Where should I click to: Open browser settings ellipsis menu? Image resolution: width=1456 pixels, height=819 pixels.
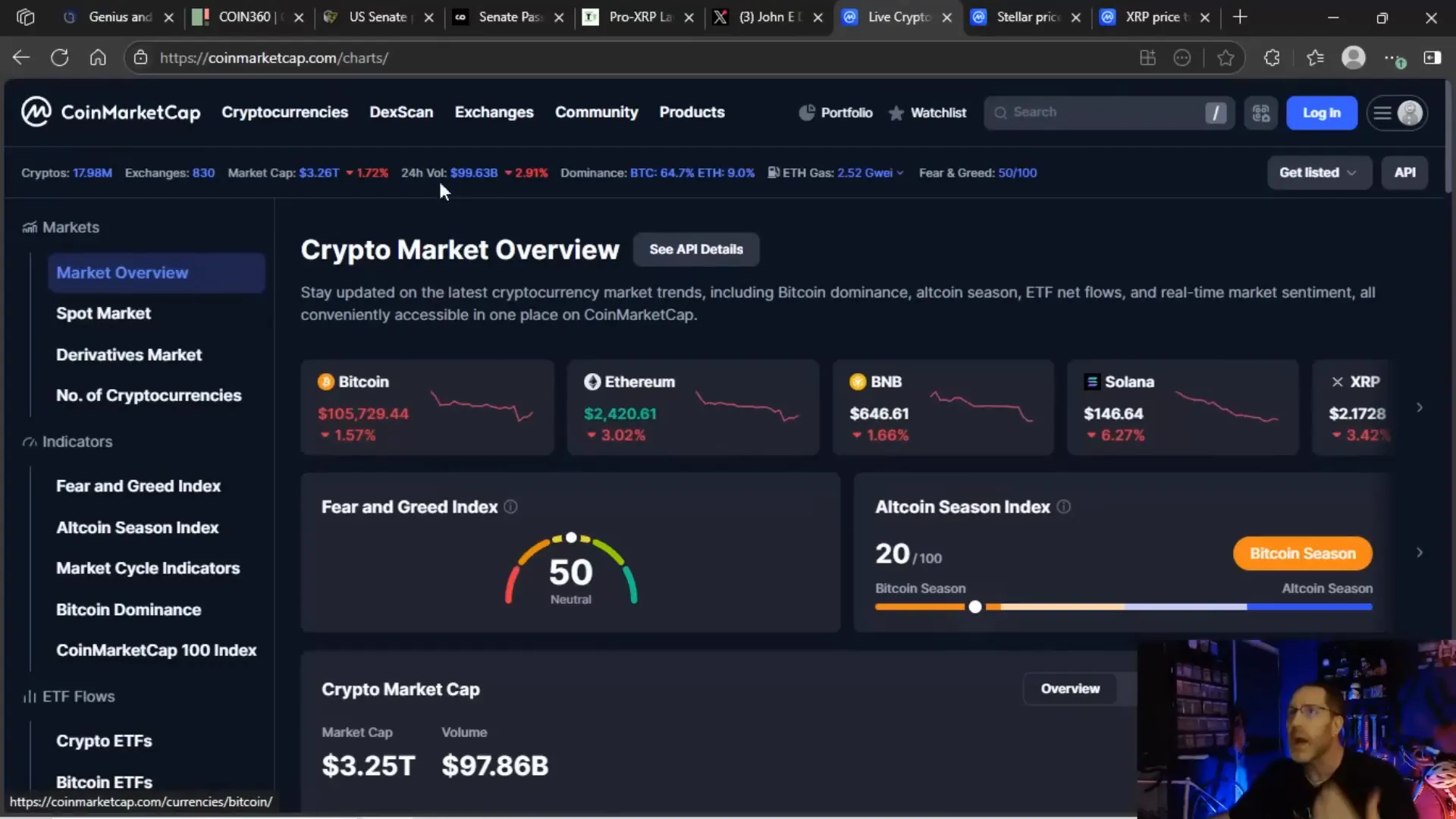click(1393, 58)
